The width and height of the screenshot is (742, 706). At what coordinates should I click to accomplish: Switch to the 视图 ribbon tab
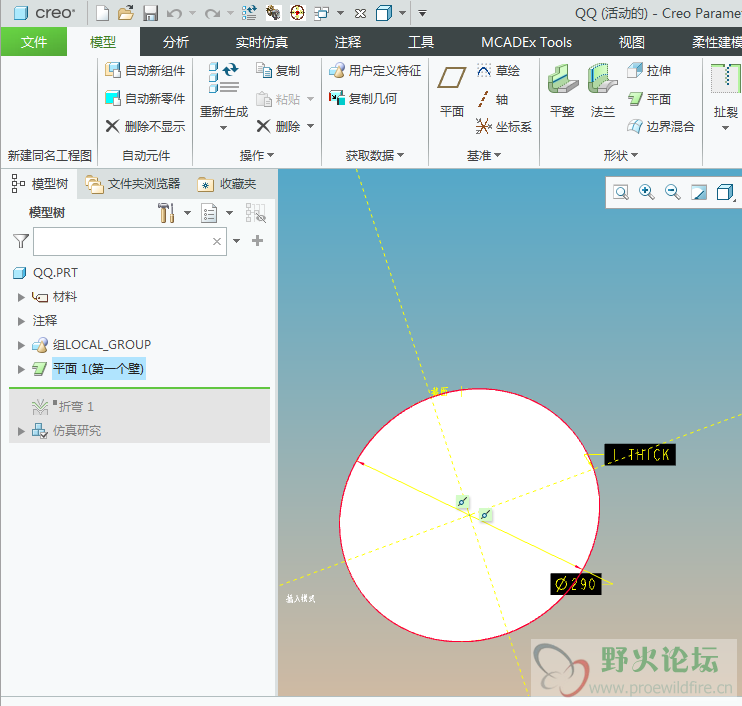click(632, 42)
